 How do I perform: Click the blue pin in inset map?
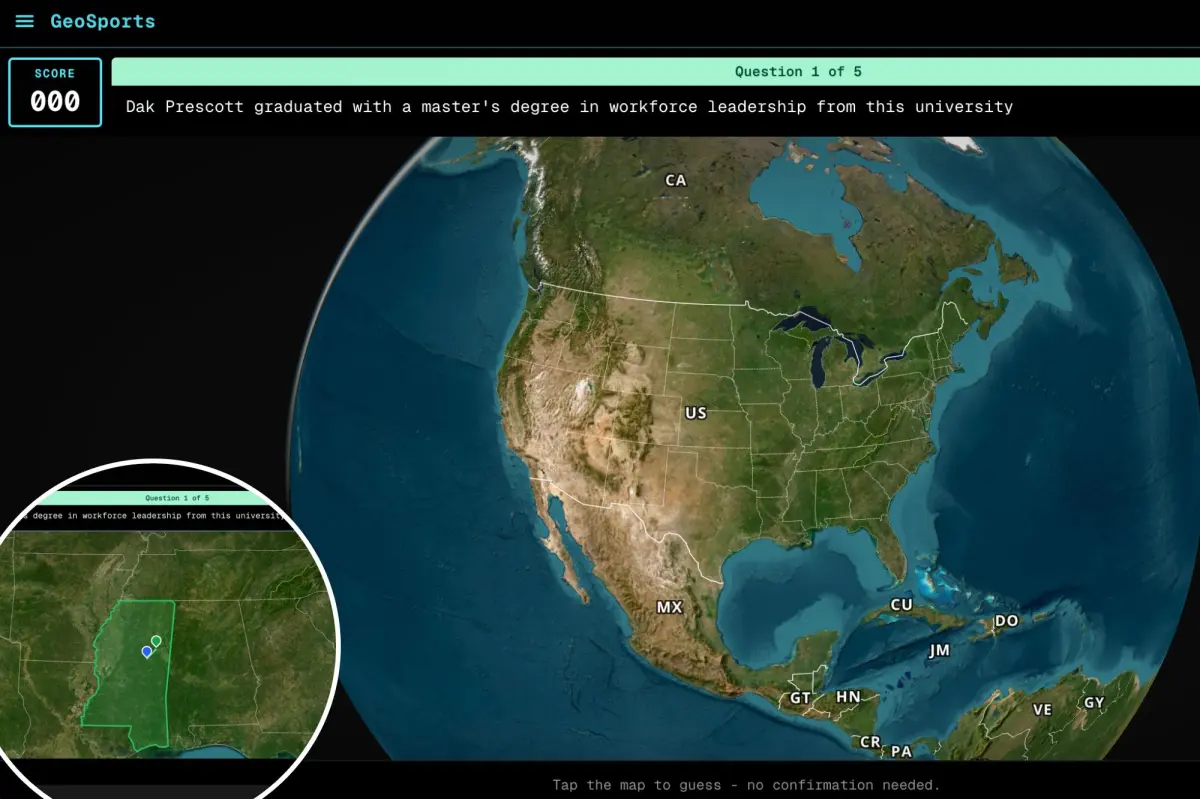click(147, 651)
